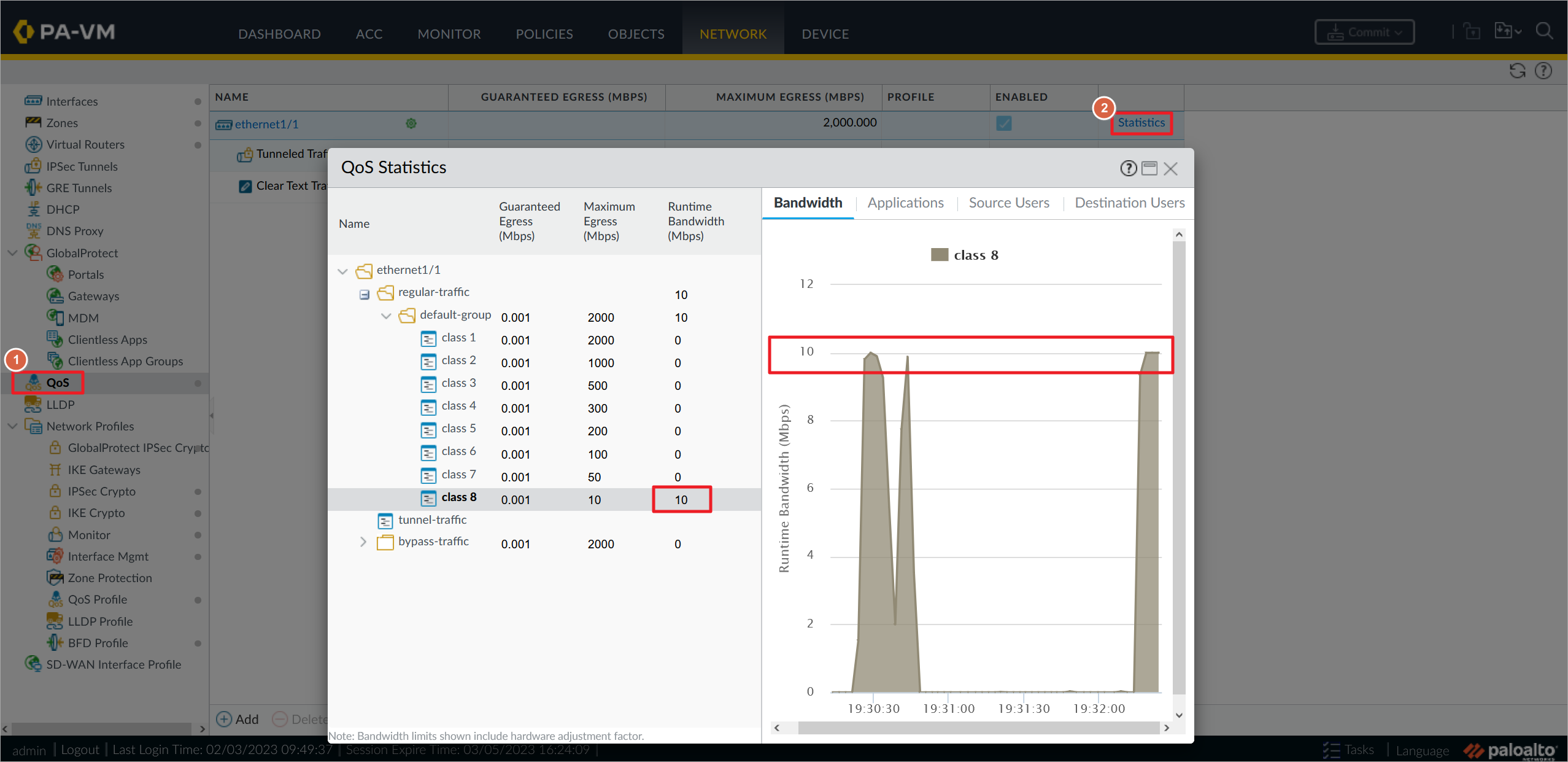Collapse regular-traffic node
The image size is (1568, 762).
364,294
